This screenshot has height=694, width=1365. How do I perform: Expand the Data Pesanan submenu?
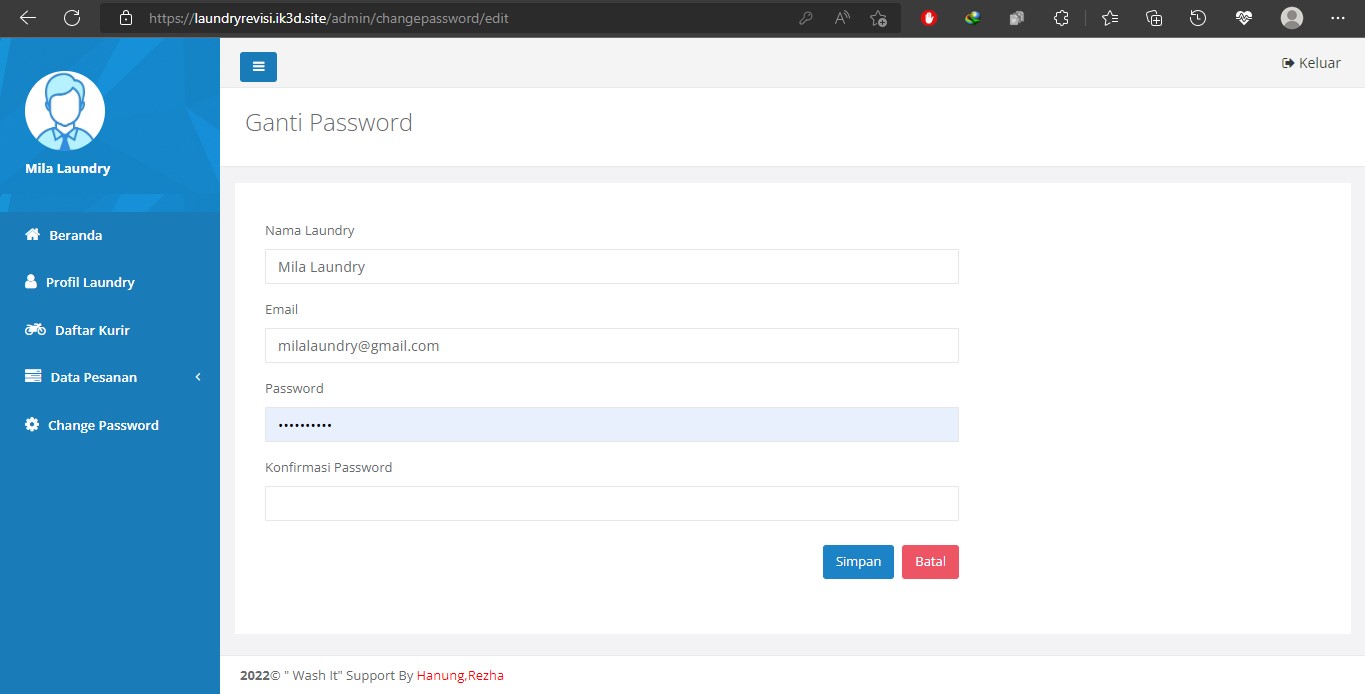pos(93,378)
